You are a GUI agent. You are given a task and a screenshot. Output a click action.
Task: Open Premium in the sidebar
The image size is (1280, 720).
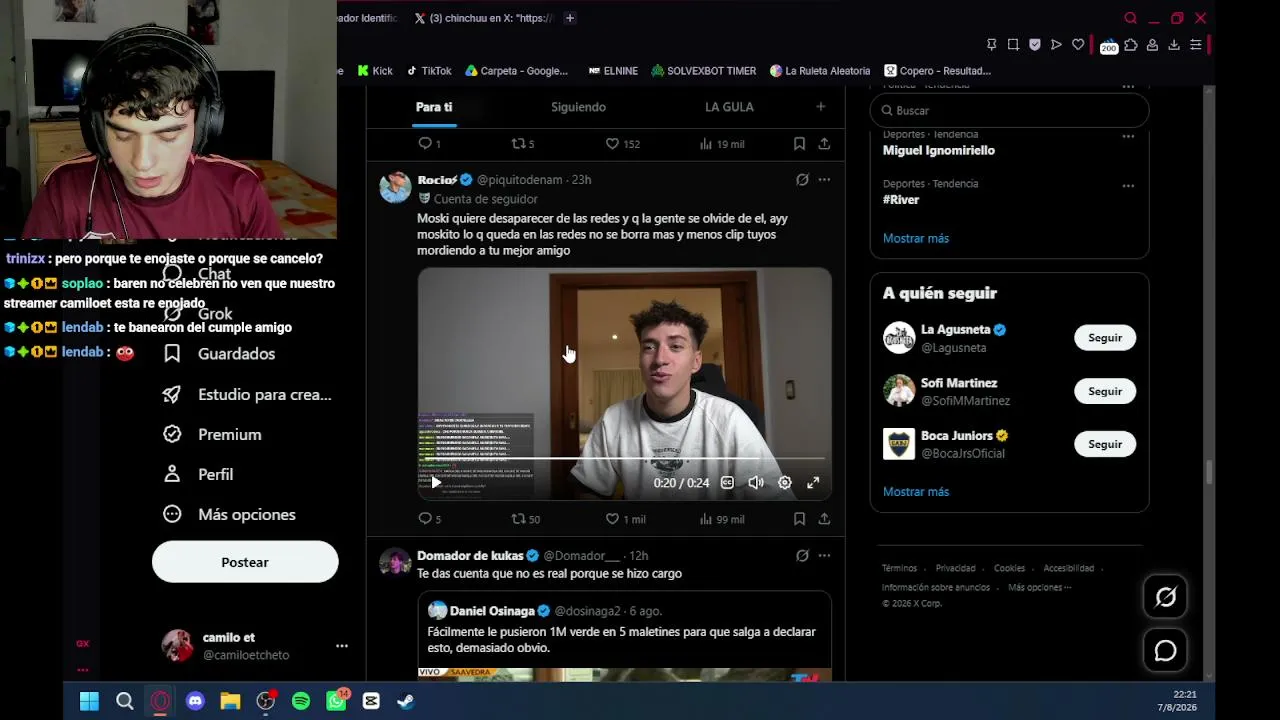coord(213,434)
